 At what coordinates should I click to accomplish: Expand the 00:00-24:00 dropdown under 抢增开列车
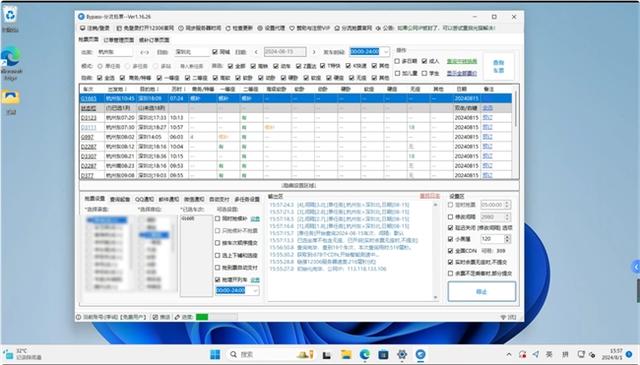[256, 290]
